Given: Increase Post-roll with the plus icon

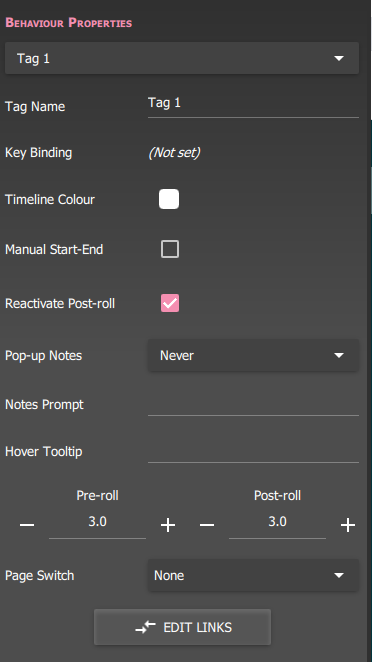Looking at the screenshot, I should point(348,525).
